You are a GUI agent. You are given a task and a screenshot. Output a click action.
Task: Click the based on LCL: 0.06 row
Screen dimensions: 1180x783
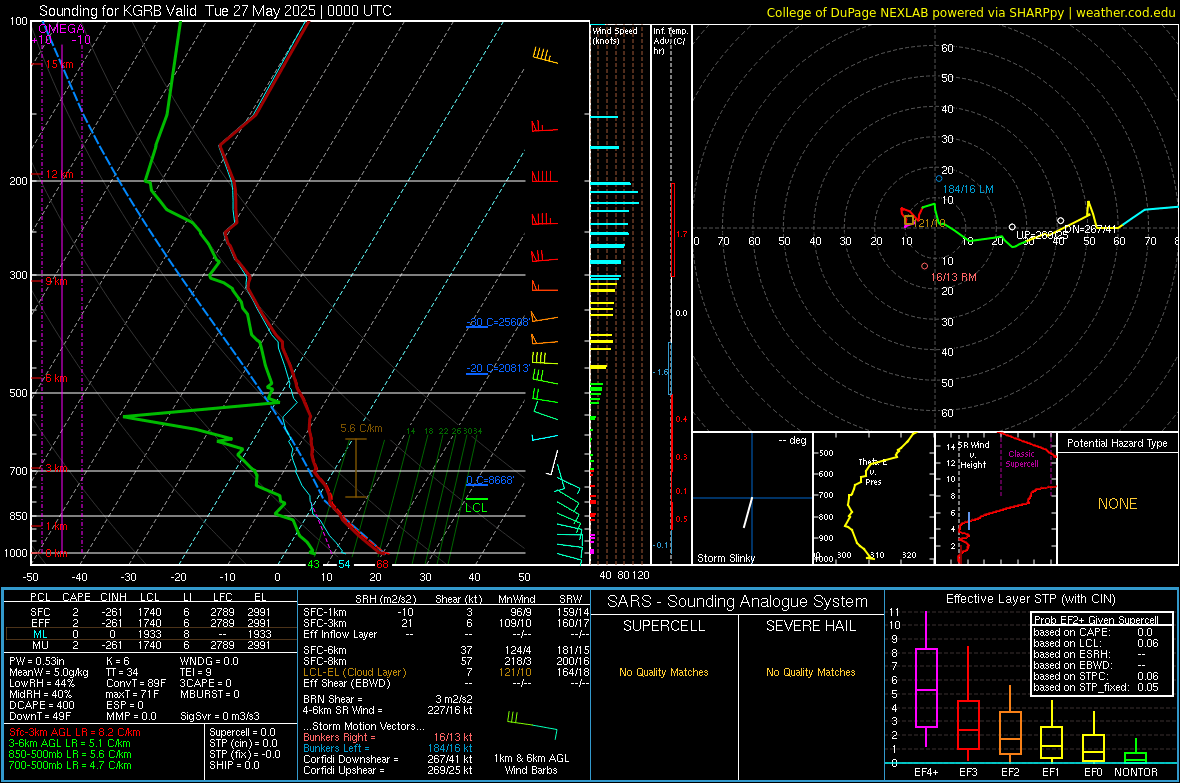click(1096, 643)
